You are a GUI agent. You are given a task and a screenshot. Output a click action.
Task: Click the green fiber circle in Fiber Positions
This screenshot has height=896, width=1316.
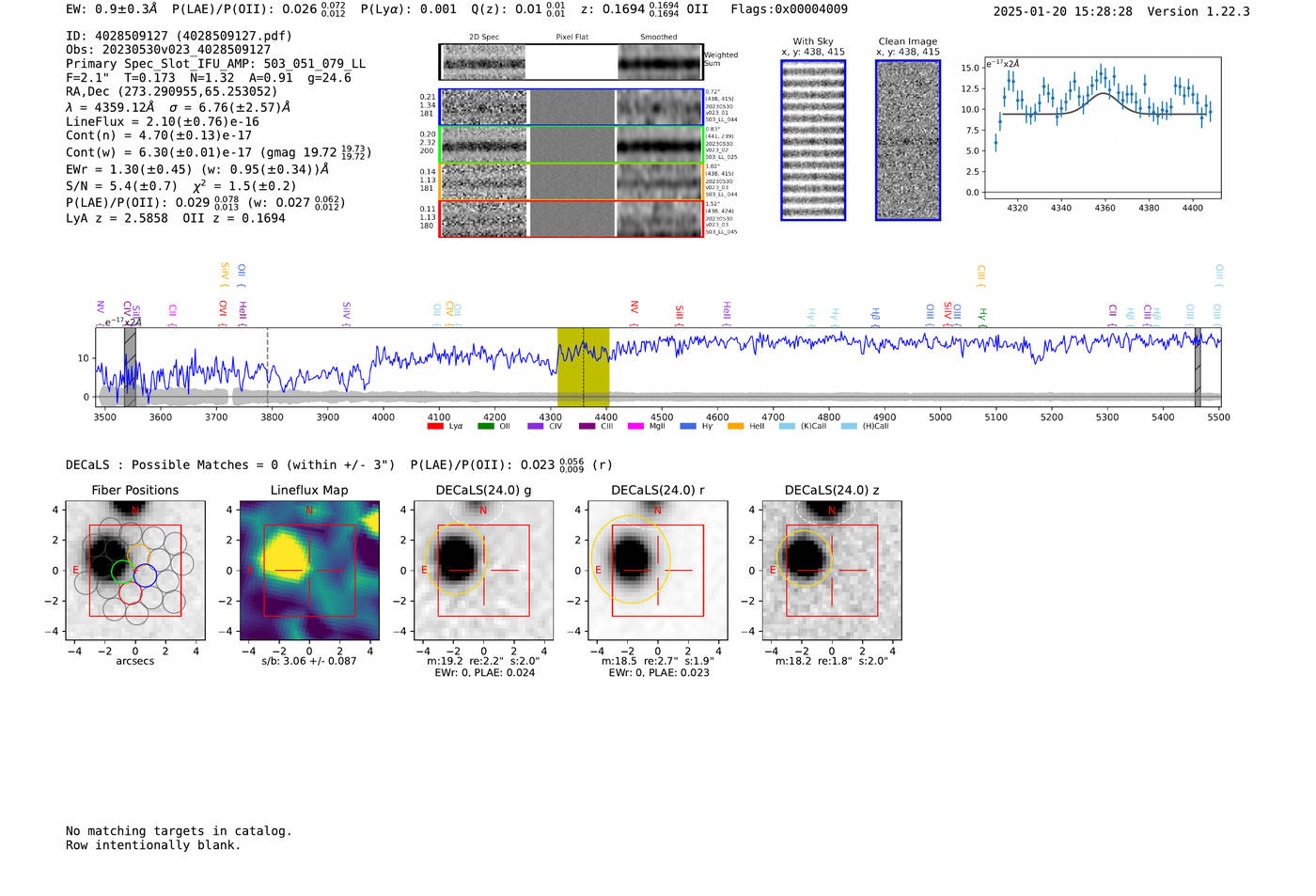tap(123, 571)
